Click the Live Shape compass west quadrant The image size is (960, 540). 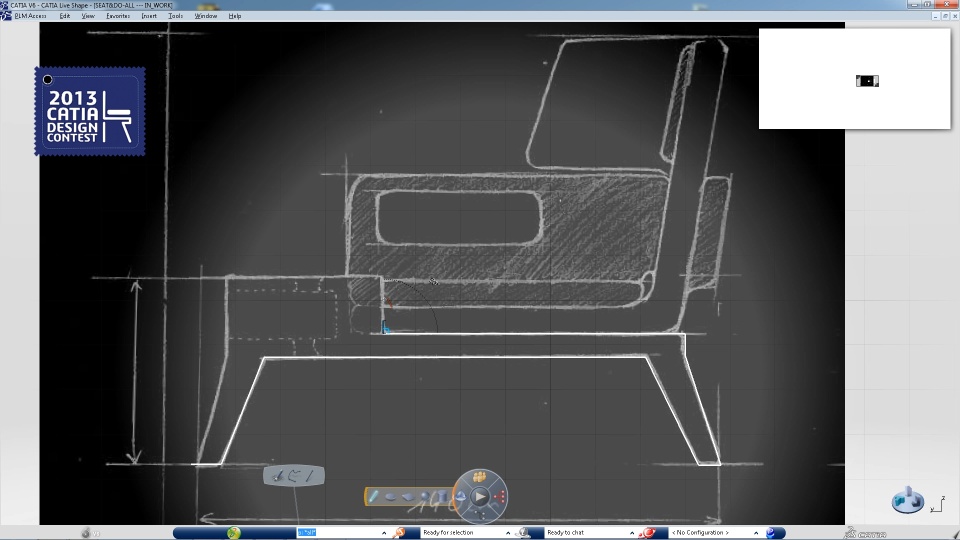click(x=461, y=497)
